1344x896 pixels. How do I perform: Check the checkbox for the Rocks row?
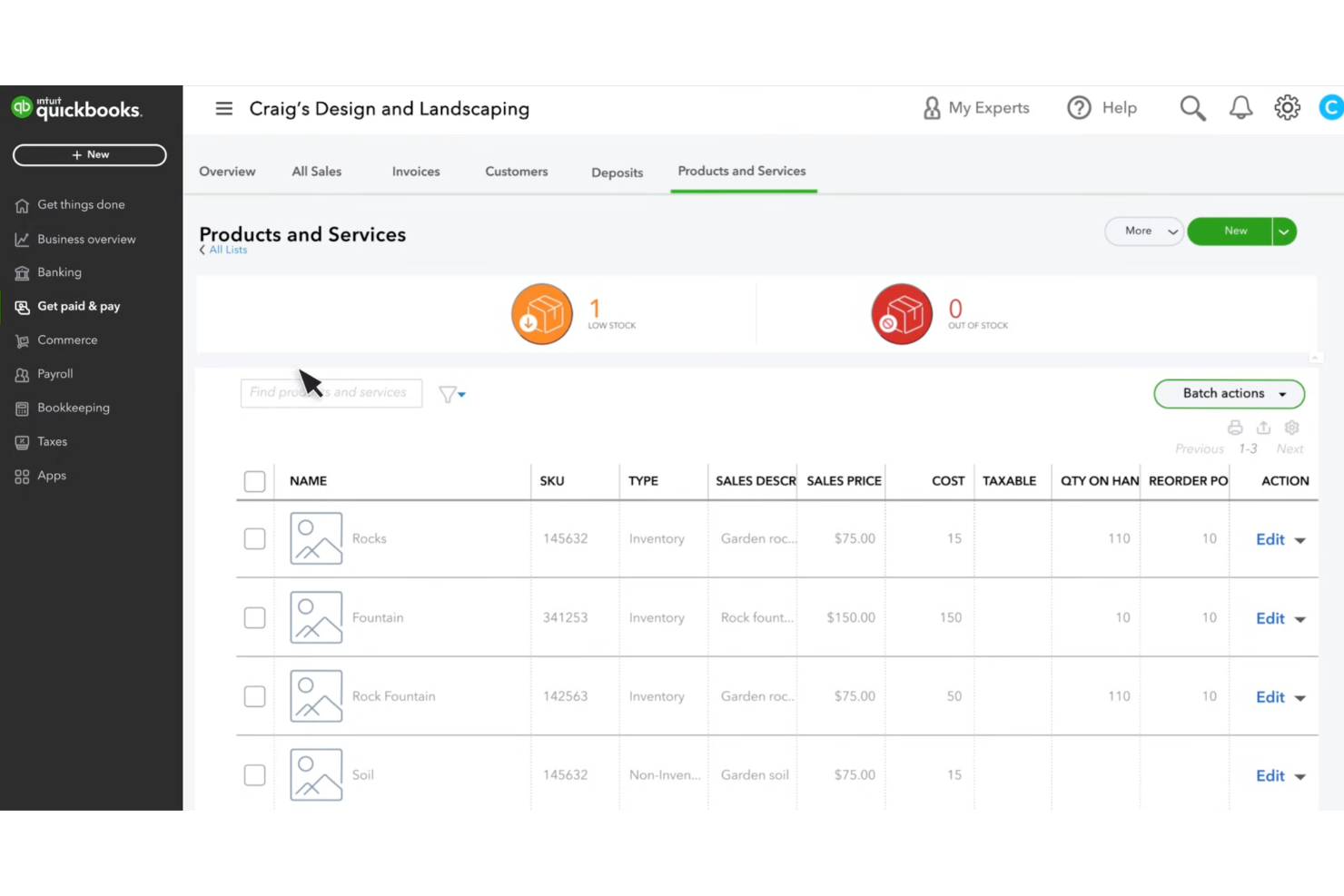(254, 538)
